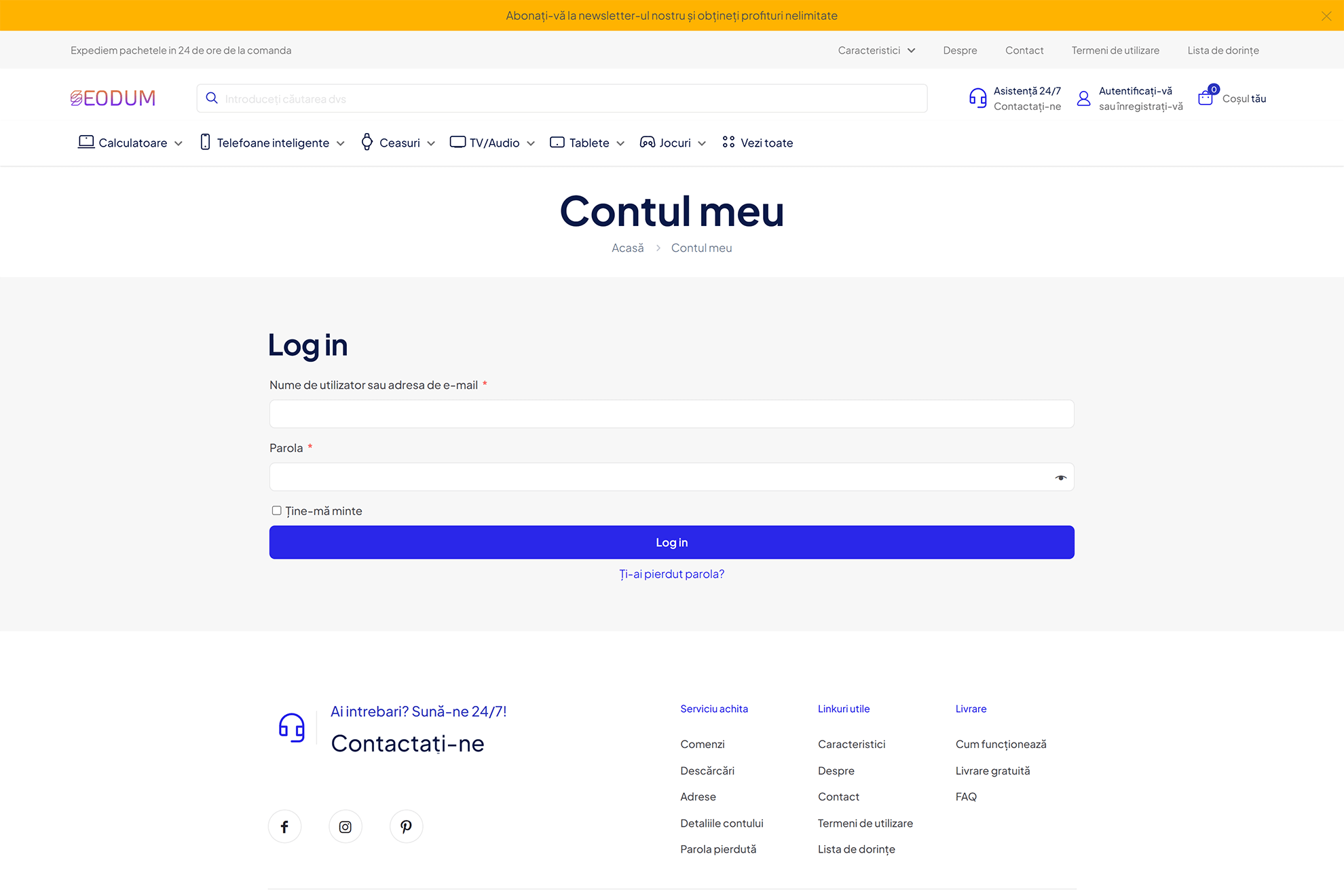The height and width of the screenshot is (896, 1344).
Task: Show password using the eye icon
Action: coord(1060,478)
